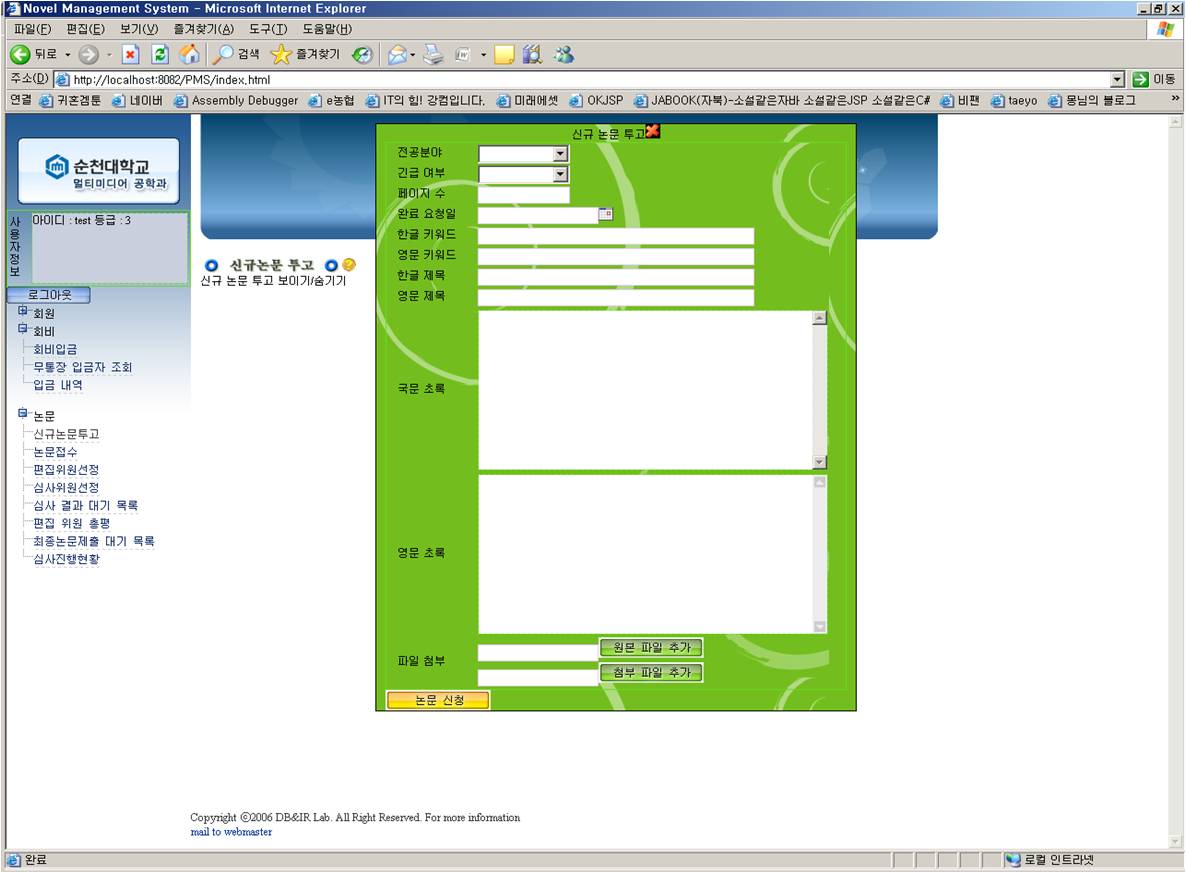This screenshot has width=1186, height=873.
Task: Click the 논문 신청 button
Action: [x=437, y=699]
